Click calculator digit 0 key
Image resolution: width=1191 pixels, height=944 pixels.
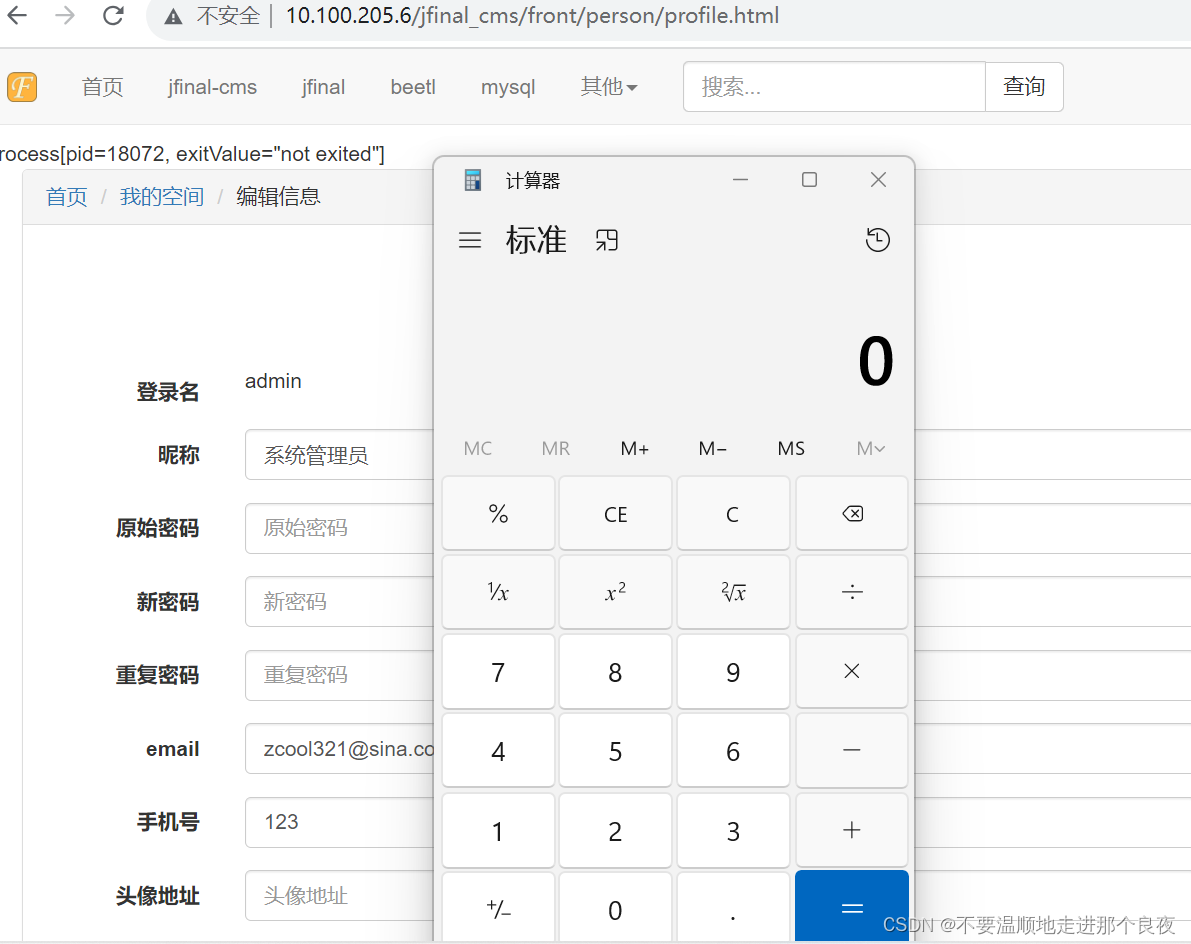[x=615, y=908]
